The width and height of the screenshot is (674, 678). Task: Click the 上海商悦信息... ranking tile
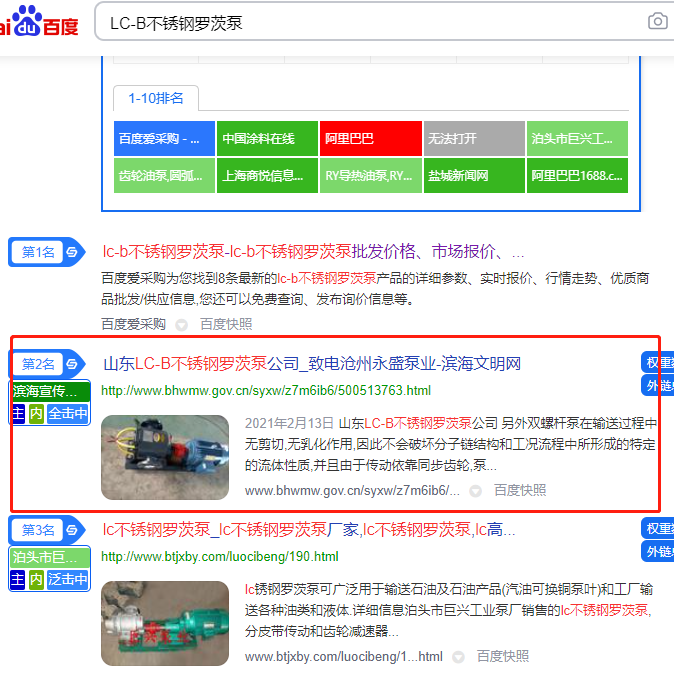click(267, 175)
